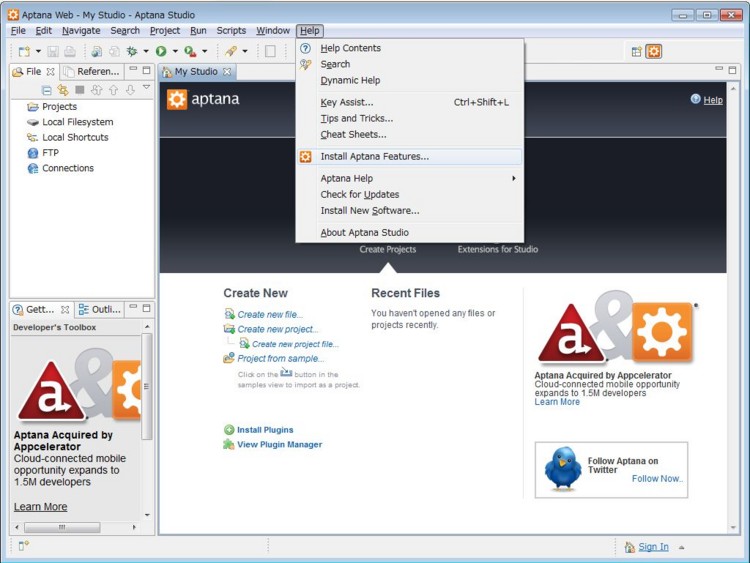This screenshot has width=750, height=563.
Task: Click the globe page preview toolbar icon
Action: coord(97,51)
